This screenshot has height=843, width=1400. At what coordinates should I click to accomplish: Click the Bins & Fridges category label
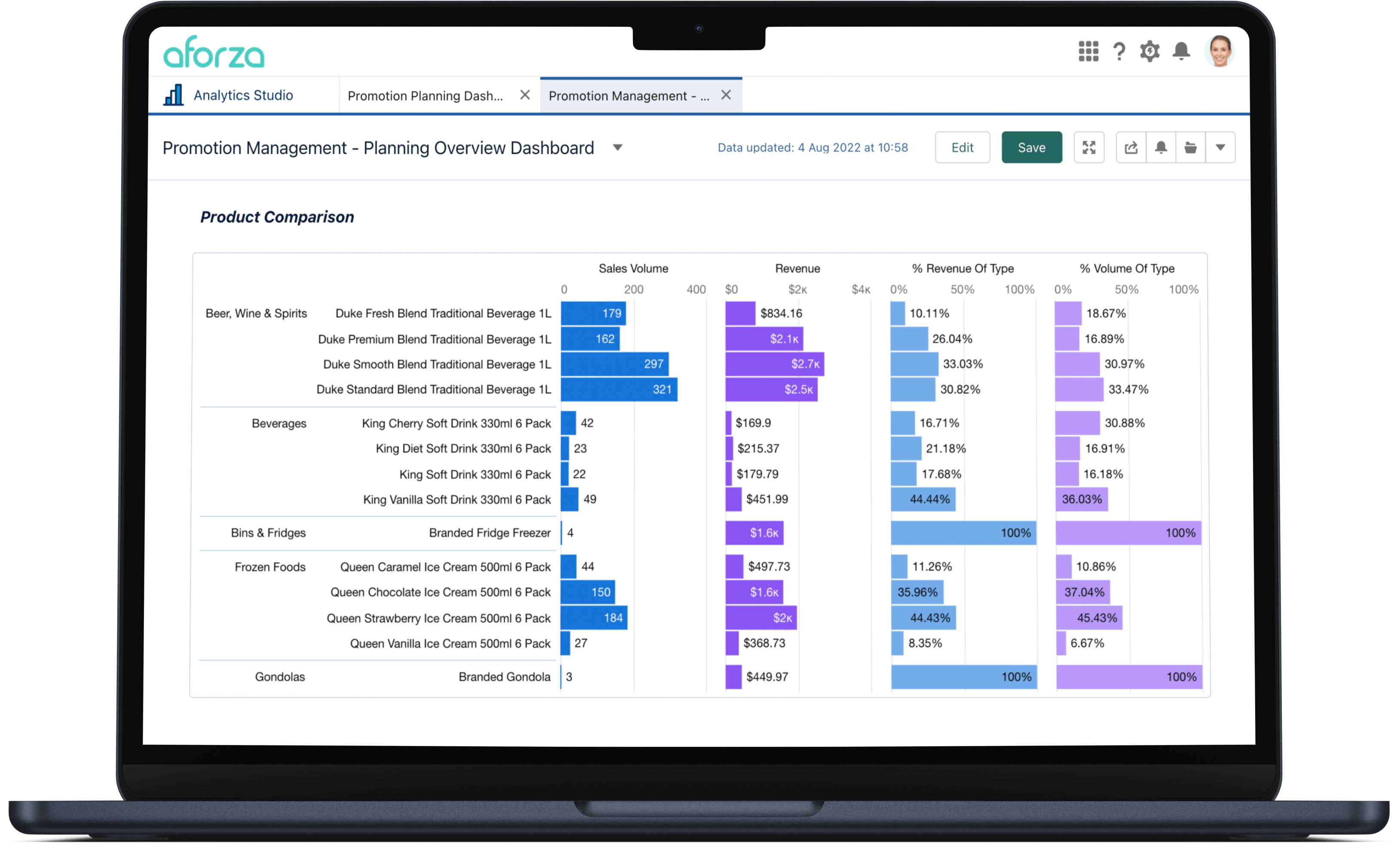[x=268, y=533]
